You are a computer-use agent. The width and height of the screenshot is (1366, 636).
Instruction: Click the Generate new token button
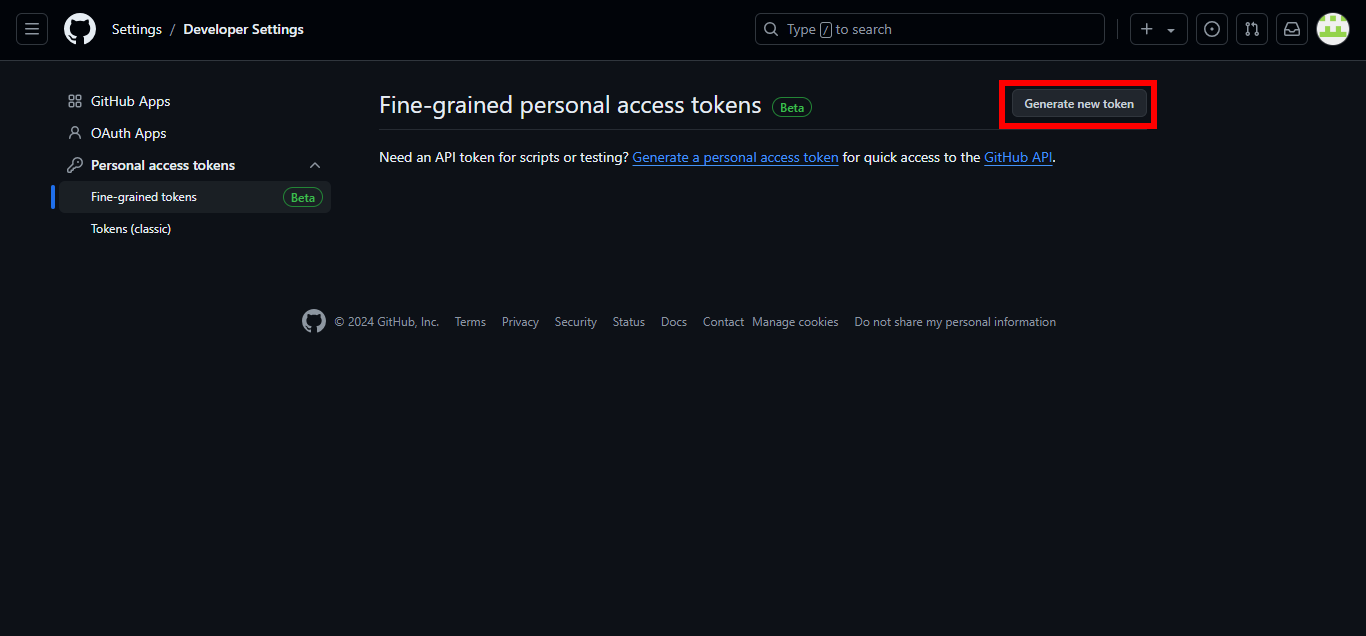click(1079, 104)
